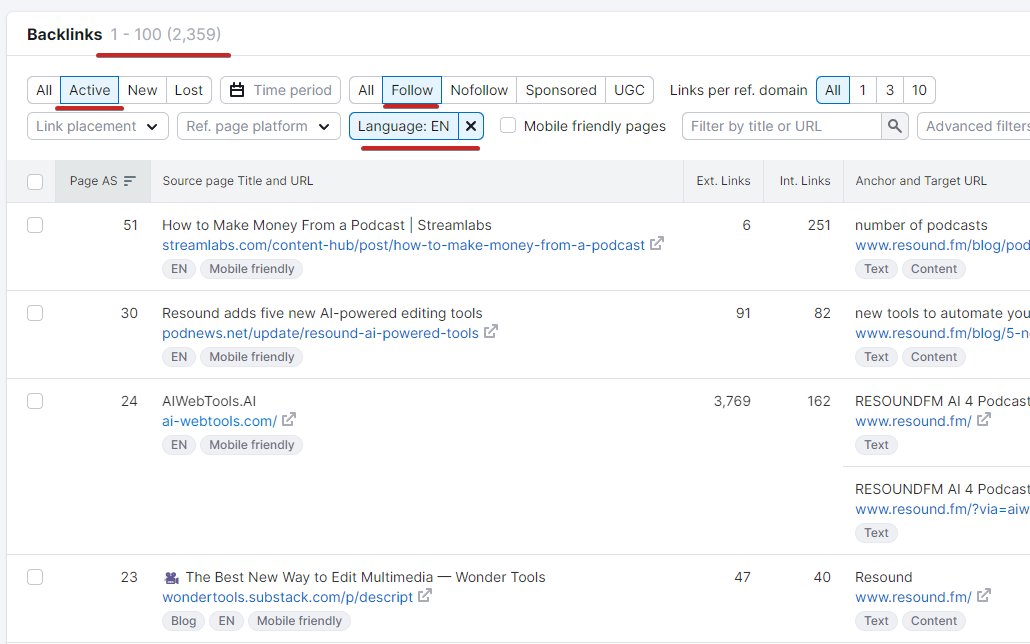Click 'Resound adds five new AI-powered editing tools' title

click(x=322, y=313)
